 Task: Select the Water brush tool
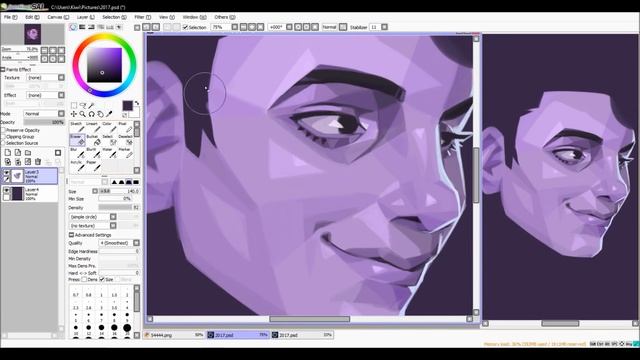pos(108,153)
